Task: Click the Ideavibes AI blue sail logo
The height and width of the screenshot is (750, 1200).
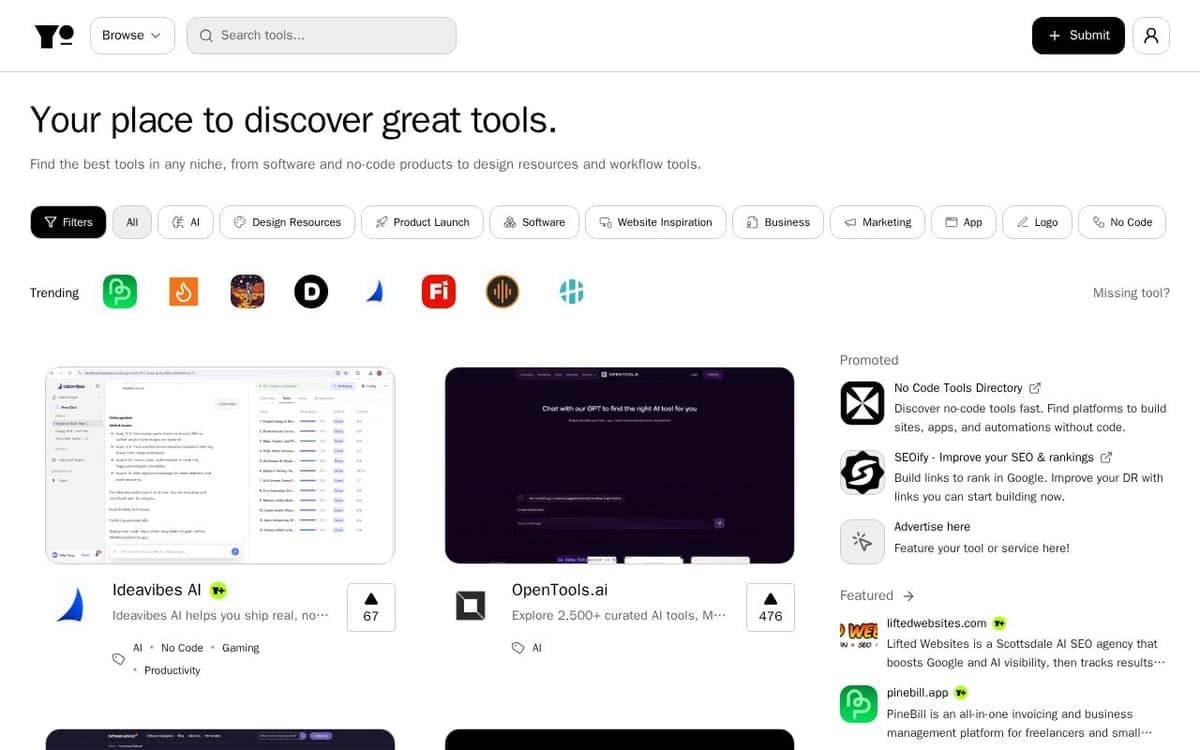Action: point(70,605)
